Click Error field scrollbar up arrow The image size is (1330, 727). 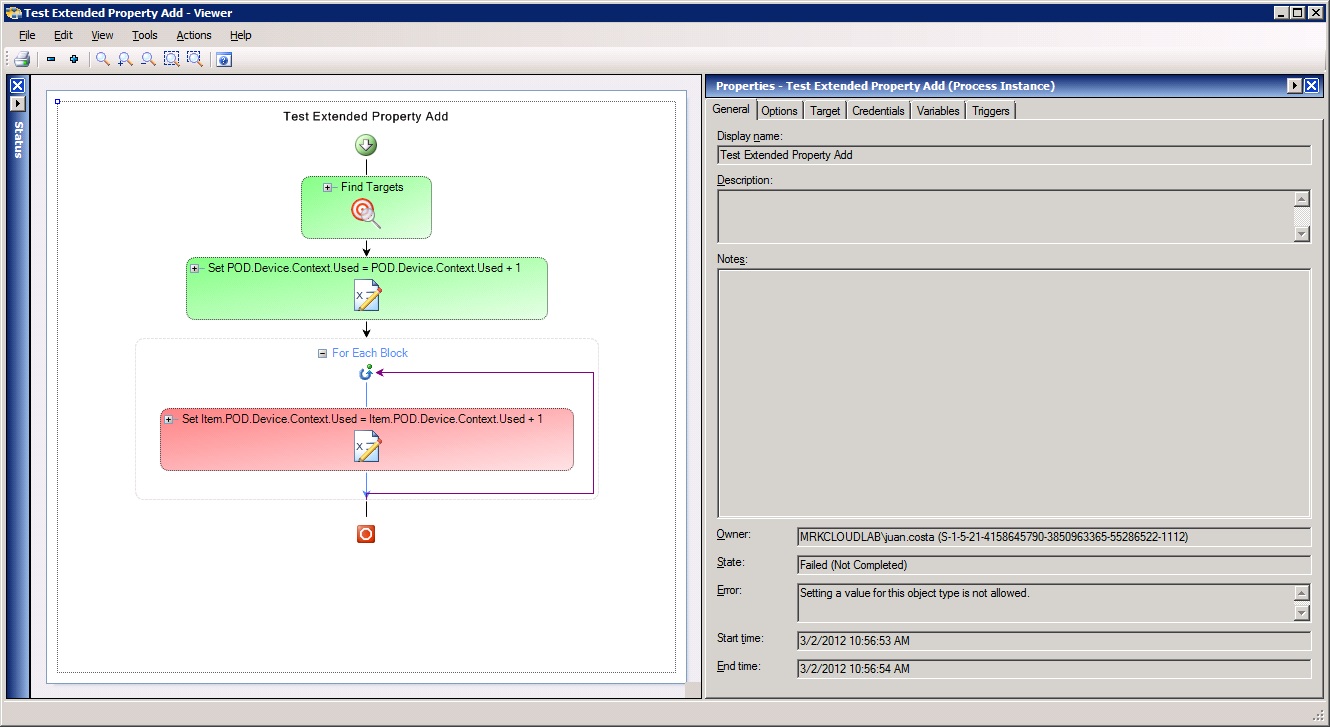click(x=1302, y=592)
